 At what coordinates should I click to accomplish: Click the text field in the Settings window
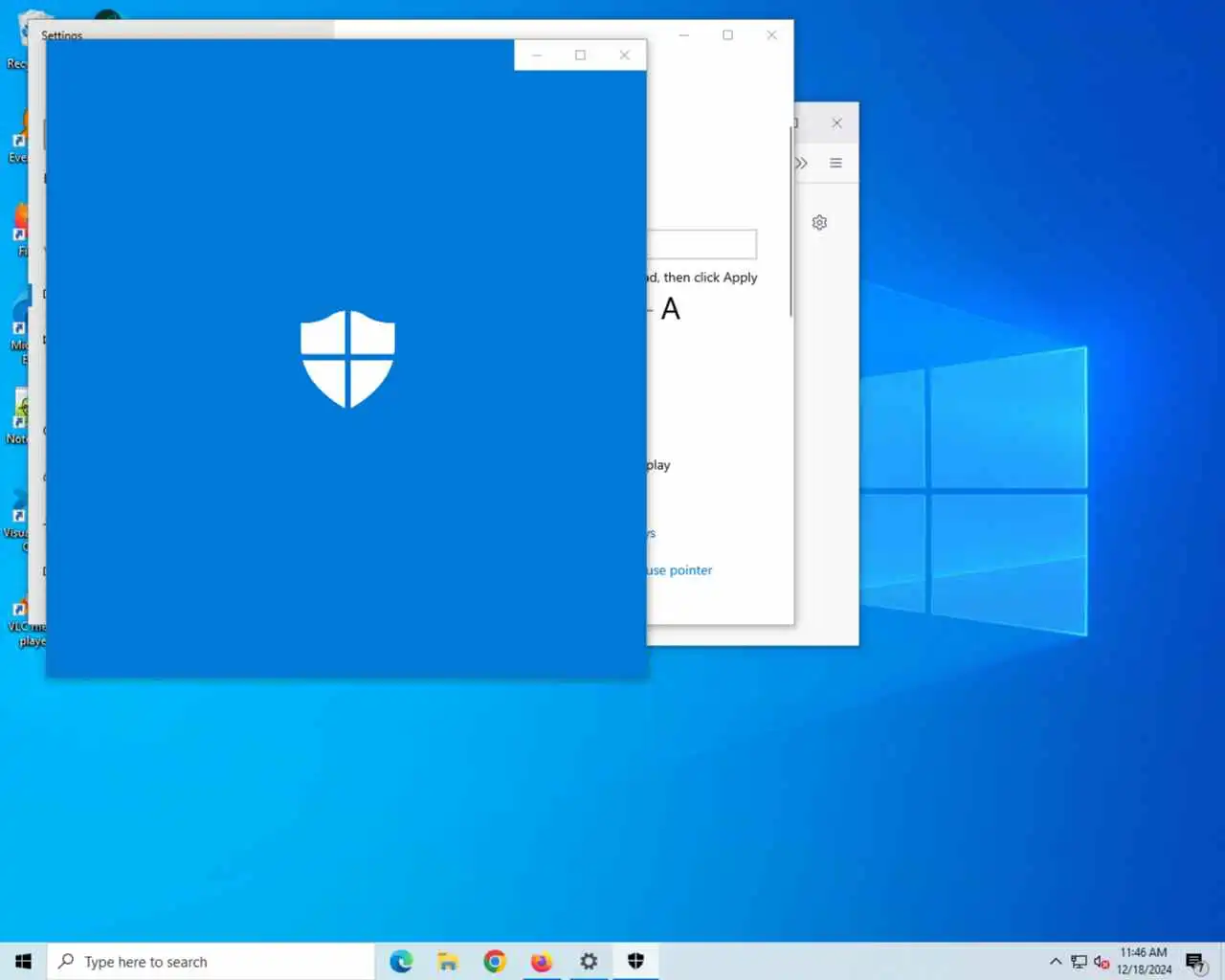(x=702, y=244)
